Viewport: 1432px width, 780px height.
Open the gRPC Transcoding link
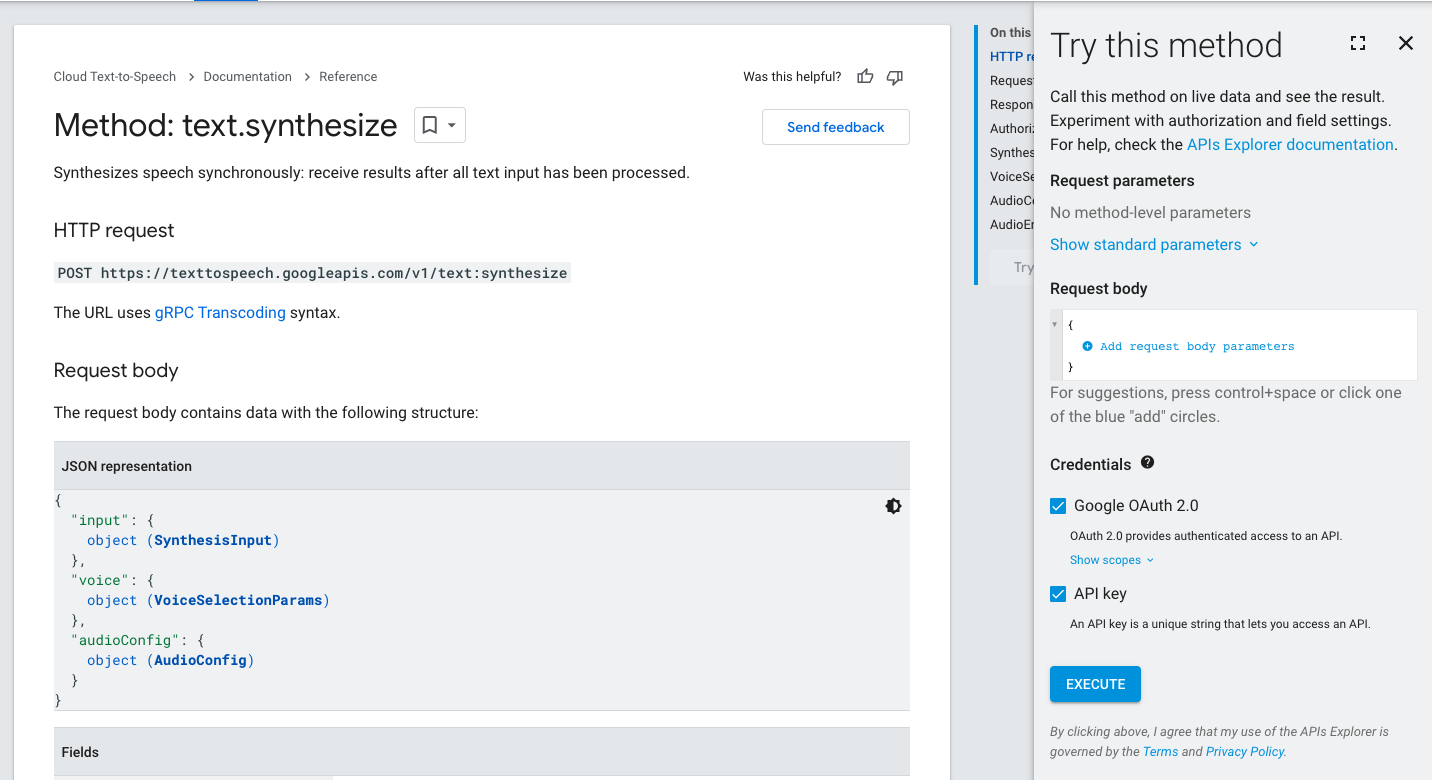(220, 313)
